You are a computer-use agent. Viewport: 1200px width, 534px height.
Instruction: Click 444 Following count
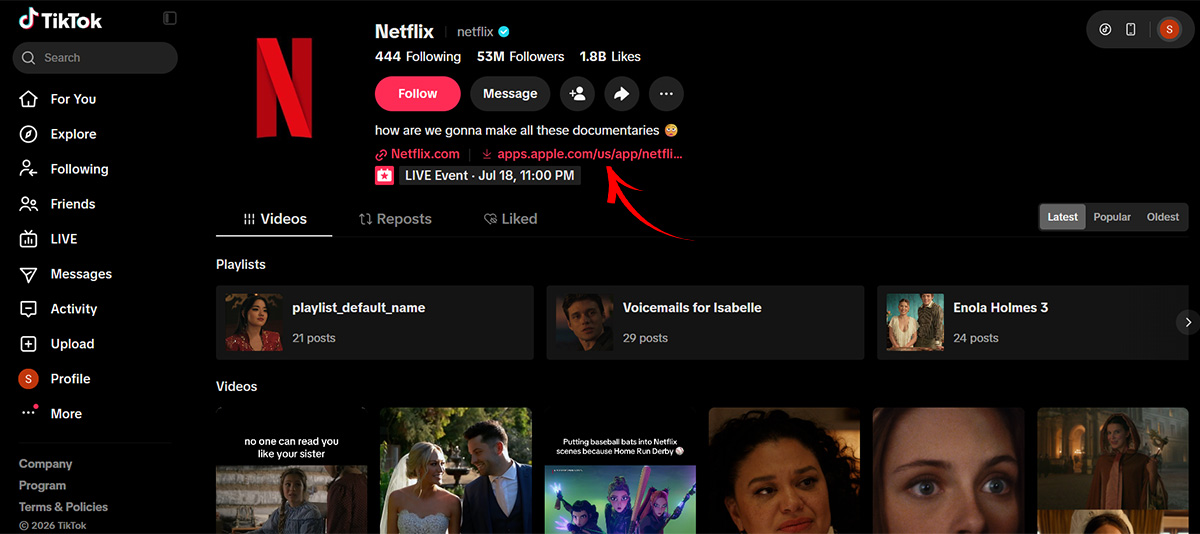[418, 57]
